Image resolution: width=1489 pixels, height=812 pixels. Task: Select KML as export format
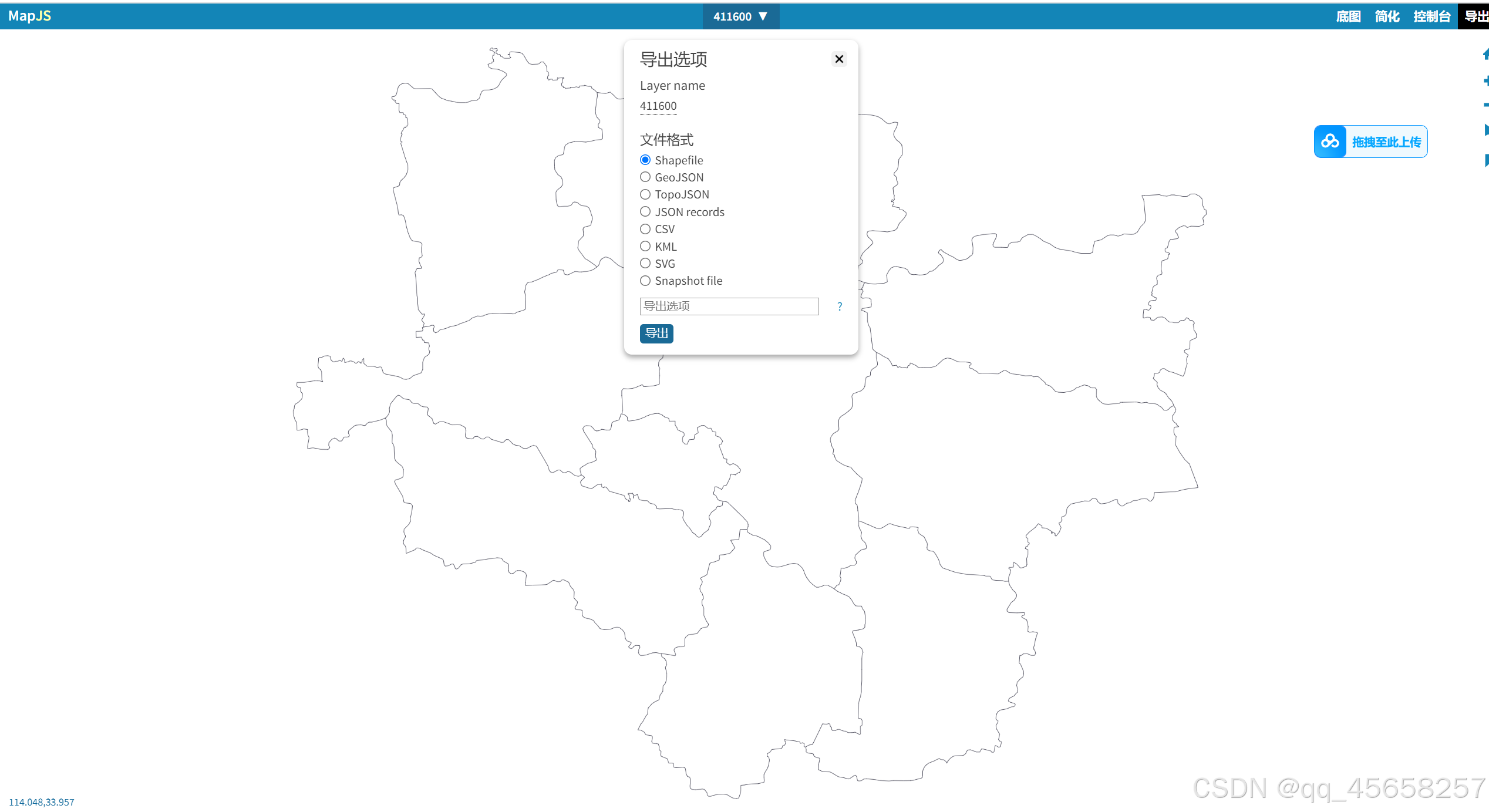coord(645,246)
